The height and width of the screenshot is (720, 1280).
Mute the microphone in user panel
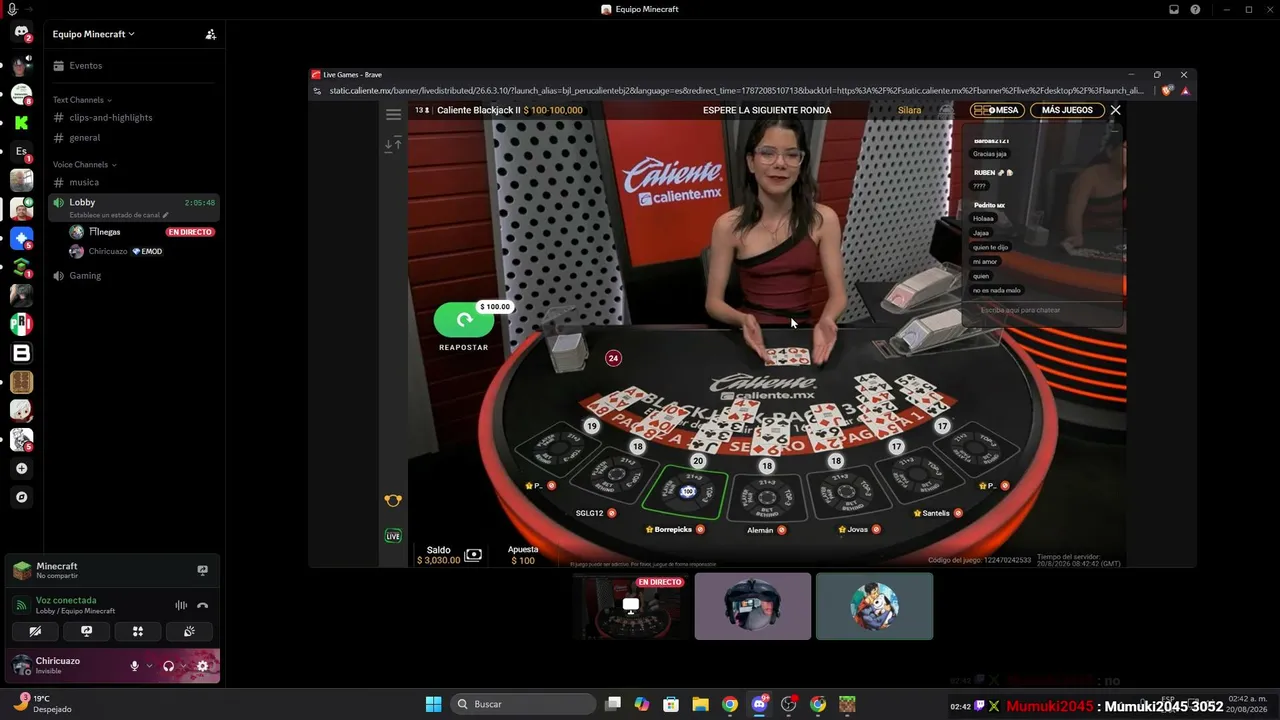(x=134, y=666)
